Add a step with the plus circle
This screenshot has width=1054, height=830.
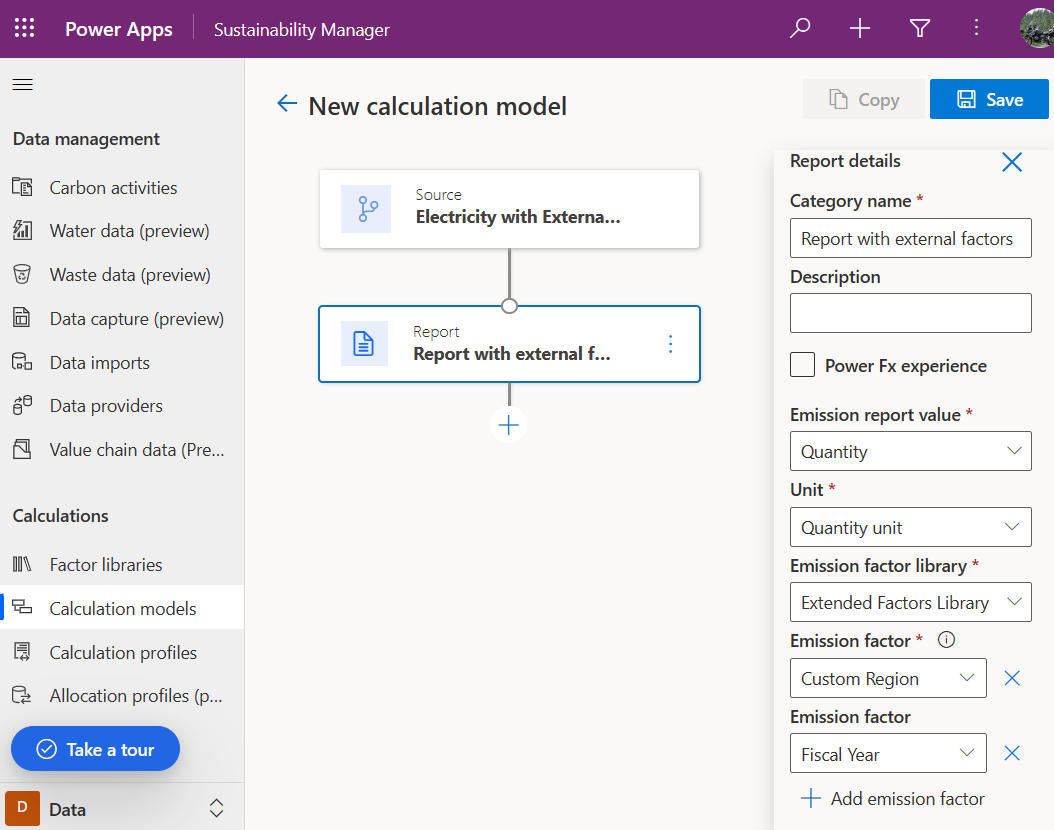pos(508,425)
